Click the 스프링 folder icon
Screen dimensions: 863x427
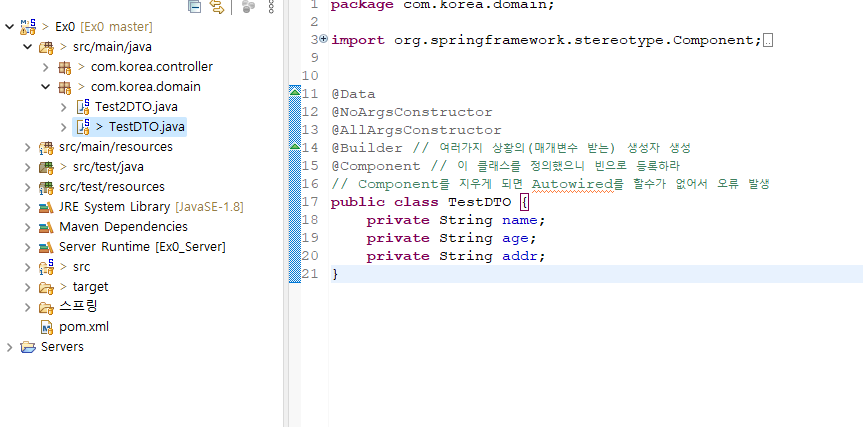tap(46, 307)
